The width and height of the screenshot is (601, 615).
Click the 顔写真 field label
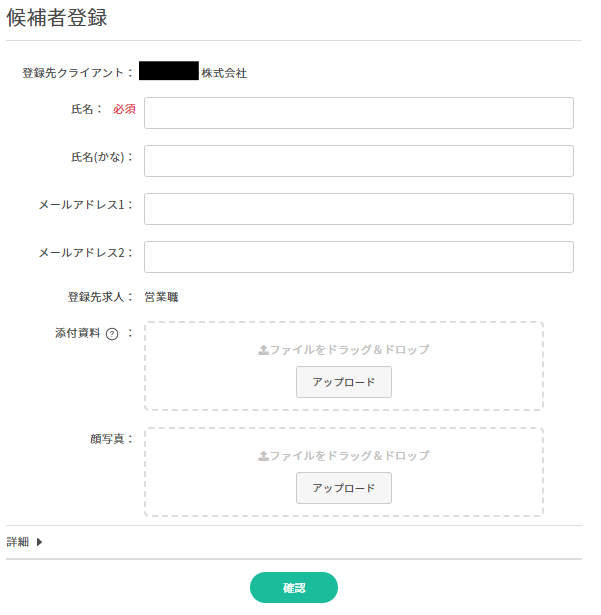coord(104,439)
